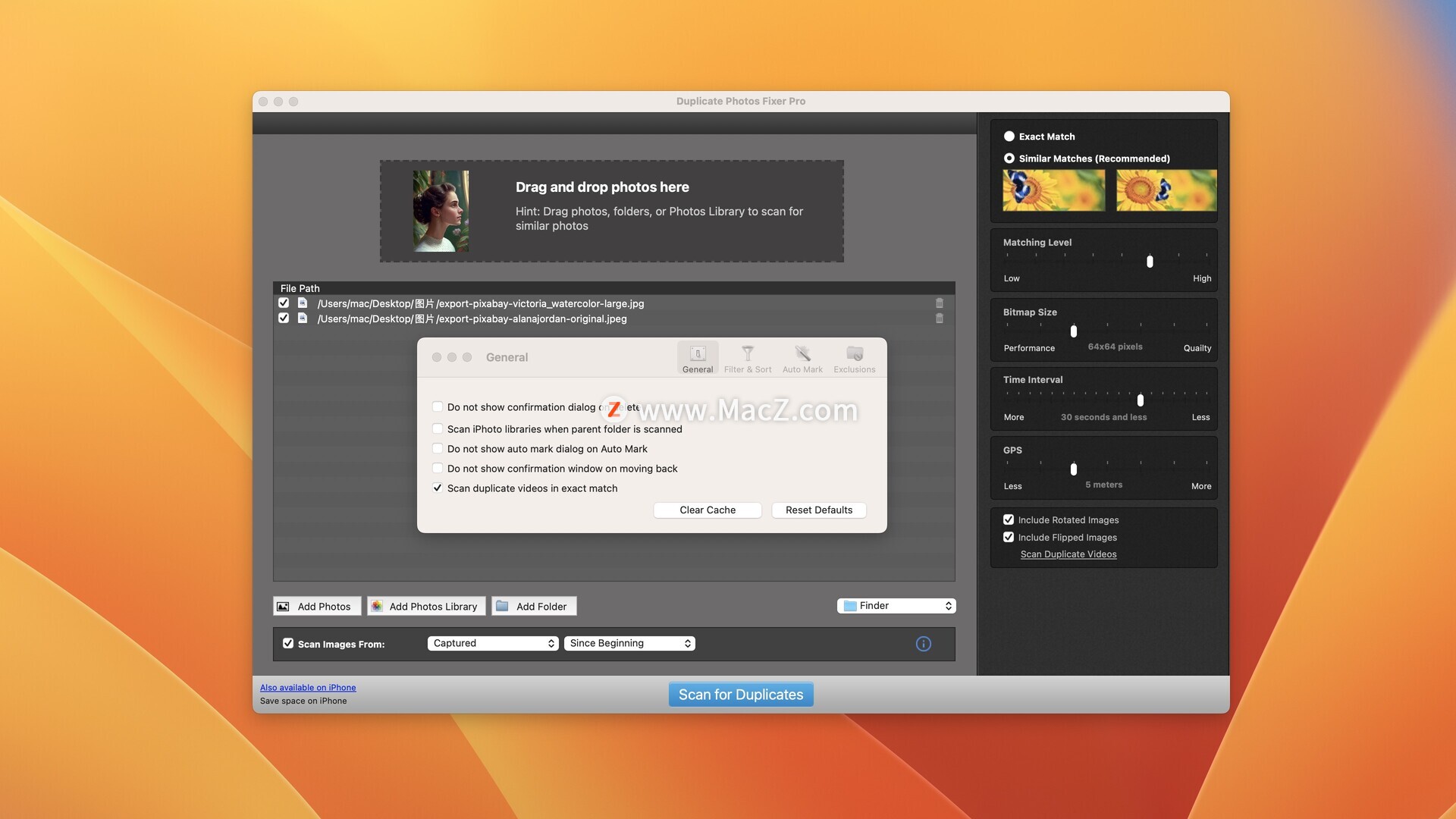Delete alanajordan-original.jpeg row with trash icon
The height and width of the screenshot is (819, 1456).
tap(940, 318)
